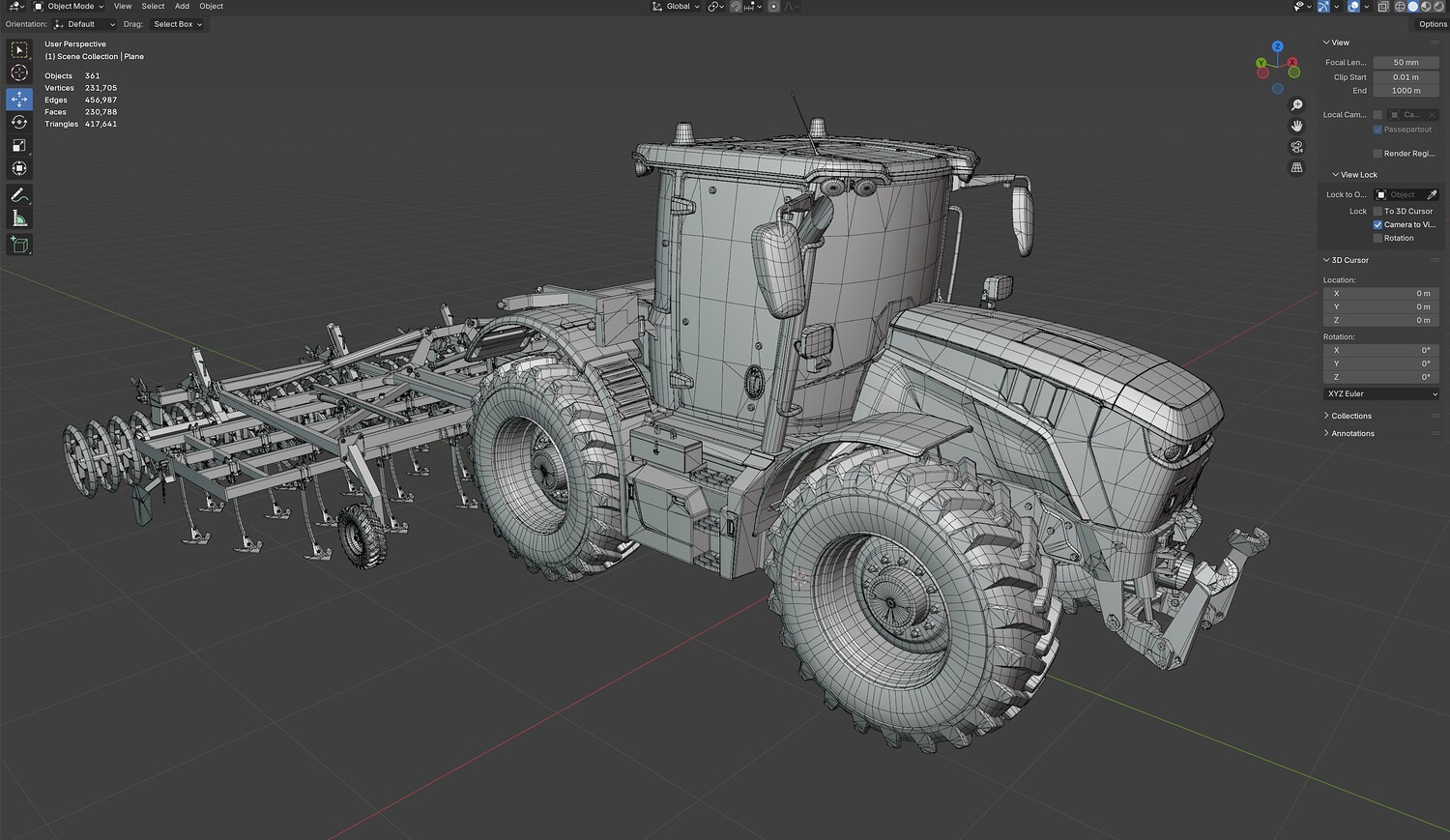The image size is (1450, 840).
Task: Select the Annotate tool
Action: 19,195
